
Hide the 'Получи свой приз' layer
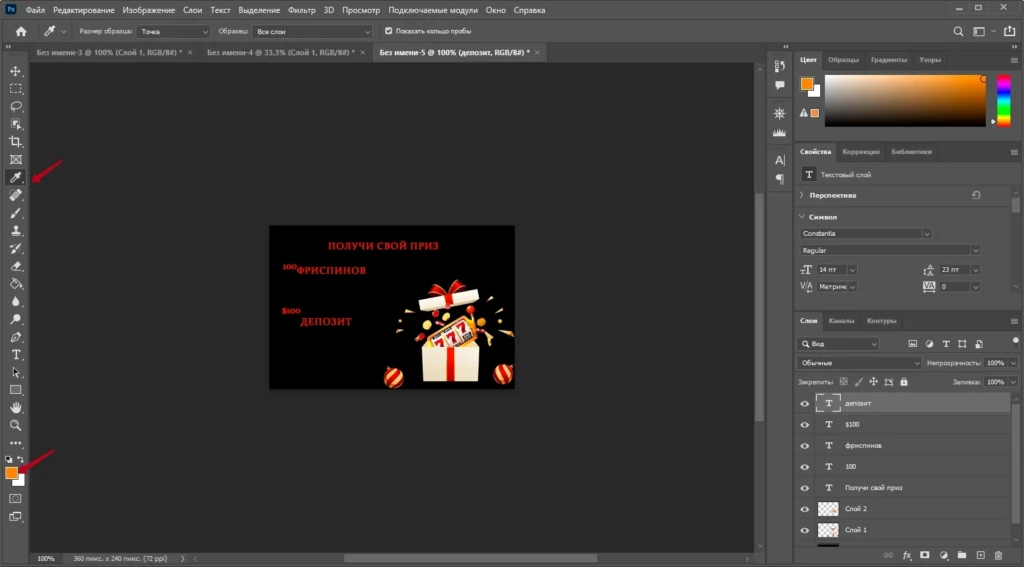point(805,488)
